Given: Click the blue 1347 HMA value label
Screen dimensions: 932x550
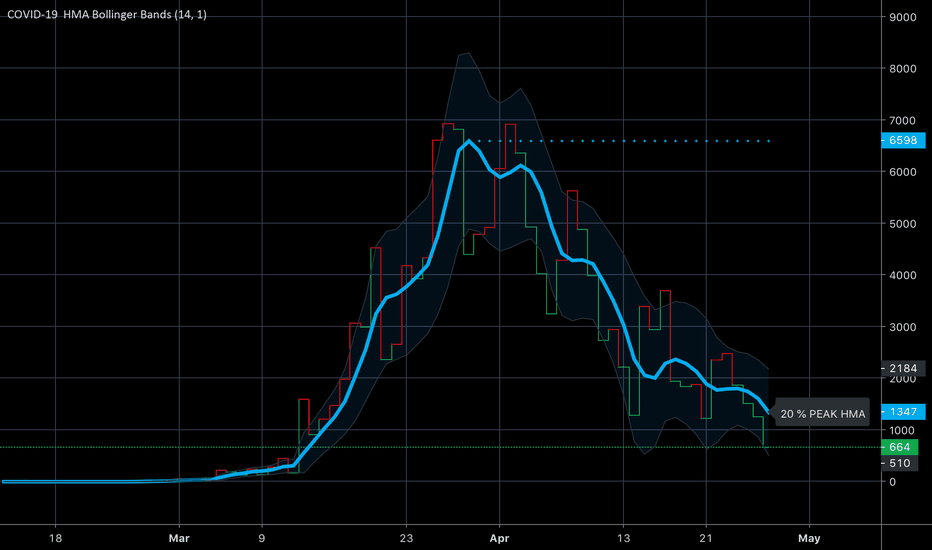Looking at the screenshot, I should (x=903, y=411).
